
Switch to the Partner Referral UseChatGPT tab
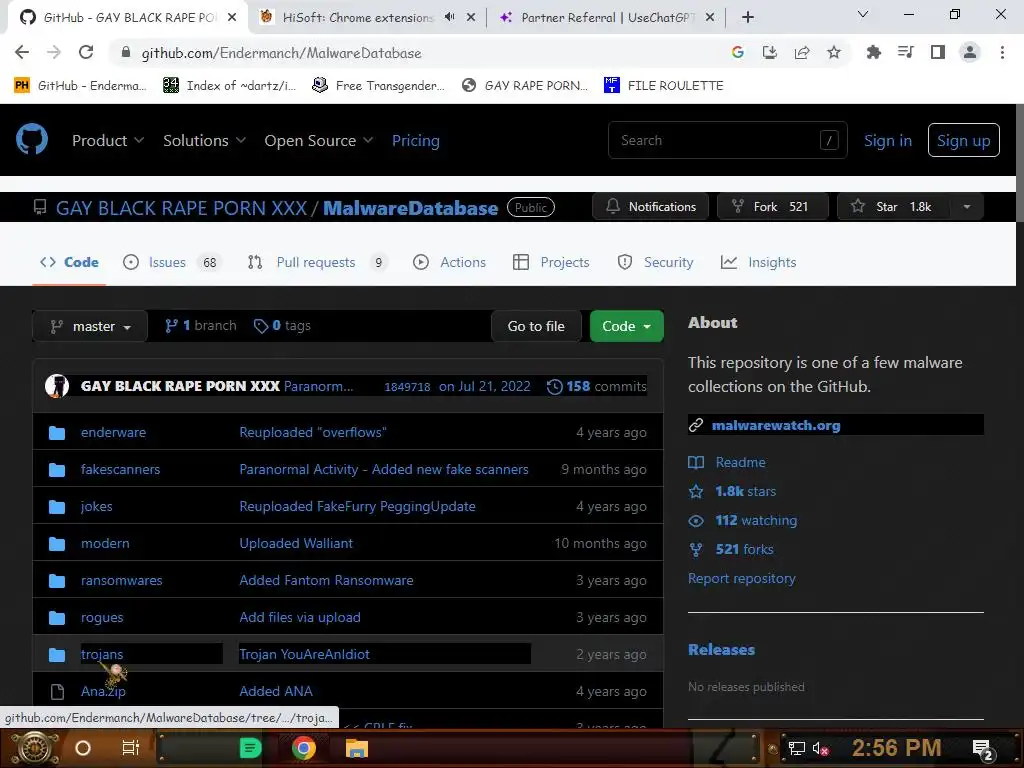606,18
